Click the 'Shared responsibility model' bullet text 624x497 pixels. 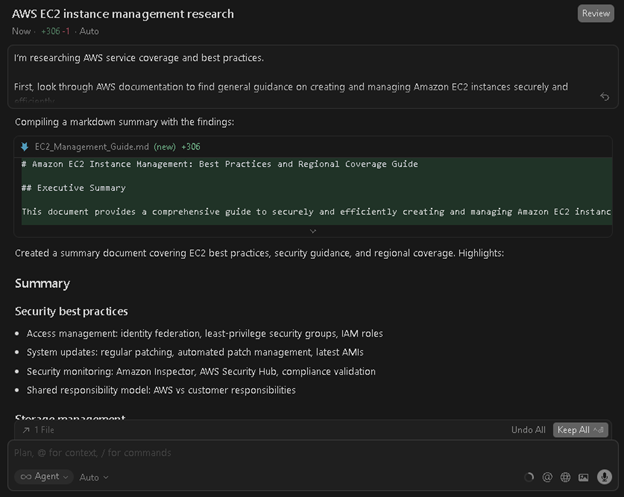pos(161,390)
